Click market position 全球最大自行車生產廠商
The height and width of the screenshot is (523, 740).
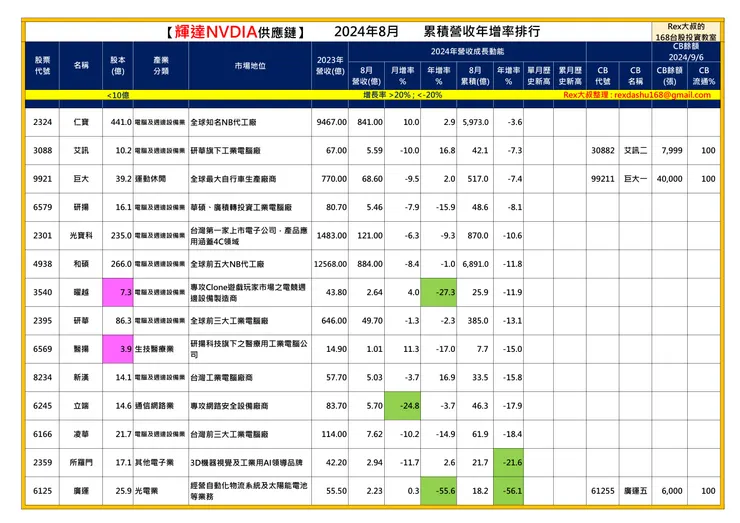[x=233, y=179]
